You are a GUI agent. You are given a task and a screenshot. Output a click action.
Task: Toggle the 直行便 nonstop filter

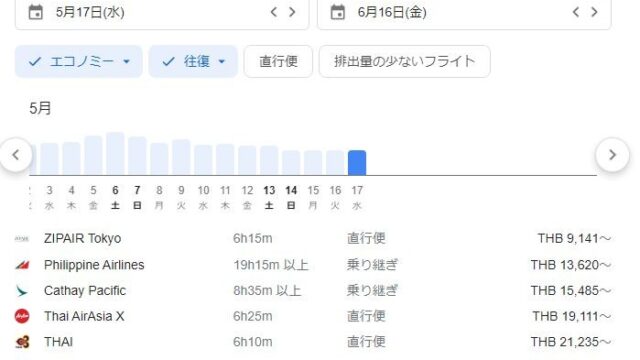(x=278, y=62)
